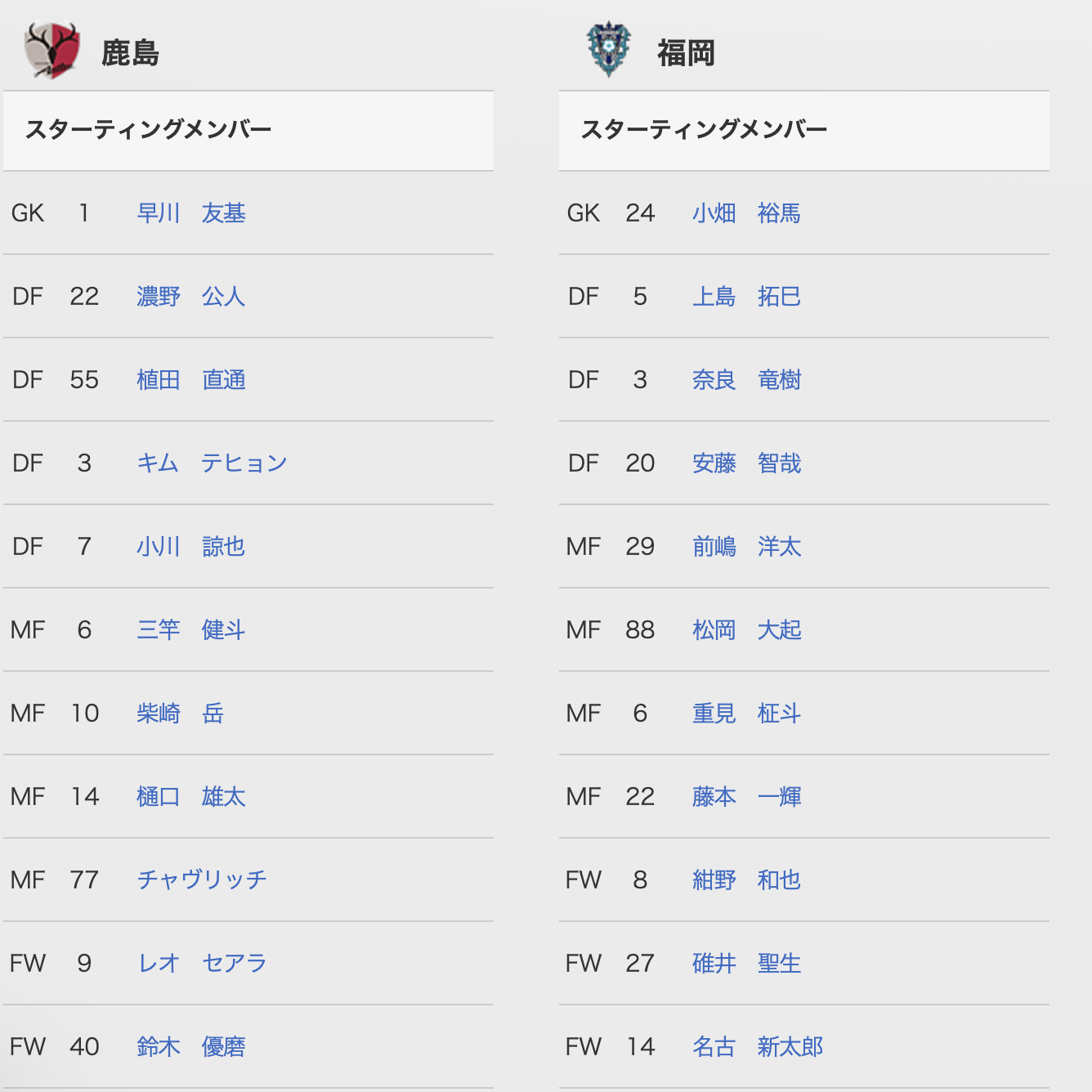Open profile of レオ セアラ
This screenshot has height=1092, width=1092.
tap(202, 964)
